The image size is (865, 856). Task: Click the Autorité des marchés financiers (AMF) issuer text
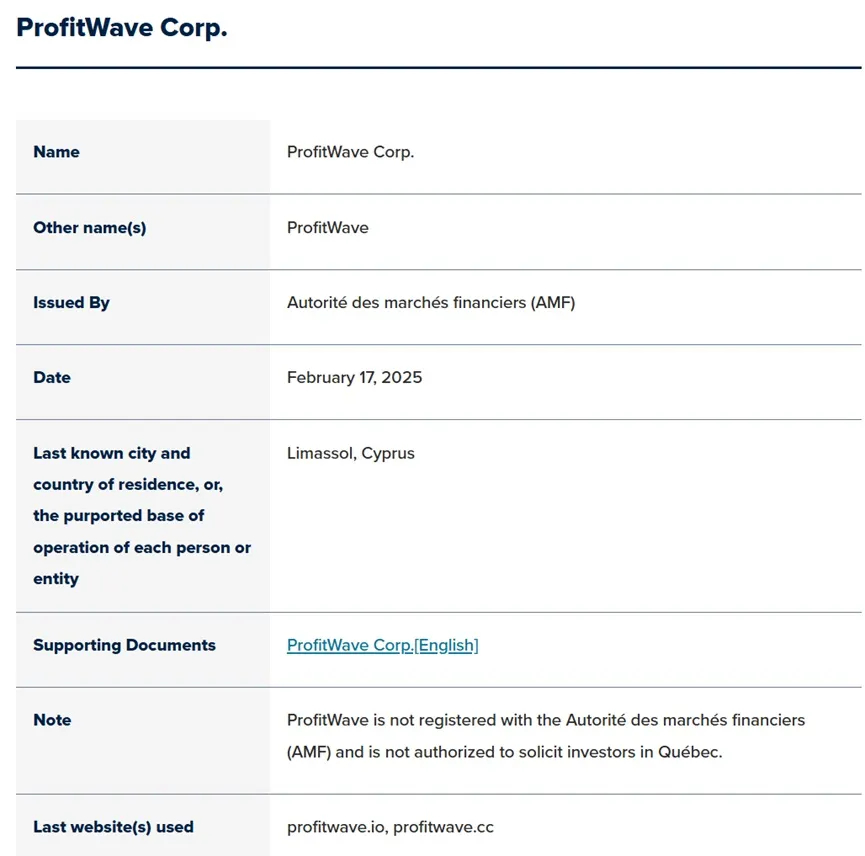(x=431, y=303)
